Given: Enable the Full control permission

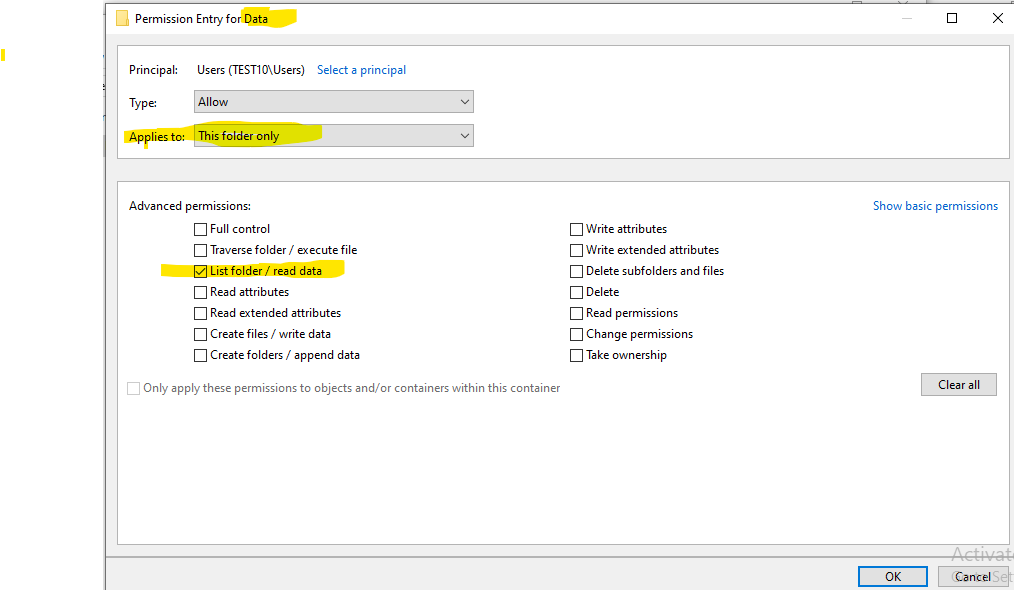Looking at the screenshot, I should (x=200, y=228).
